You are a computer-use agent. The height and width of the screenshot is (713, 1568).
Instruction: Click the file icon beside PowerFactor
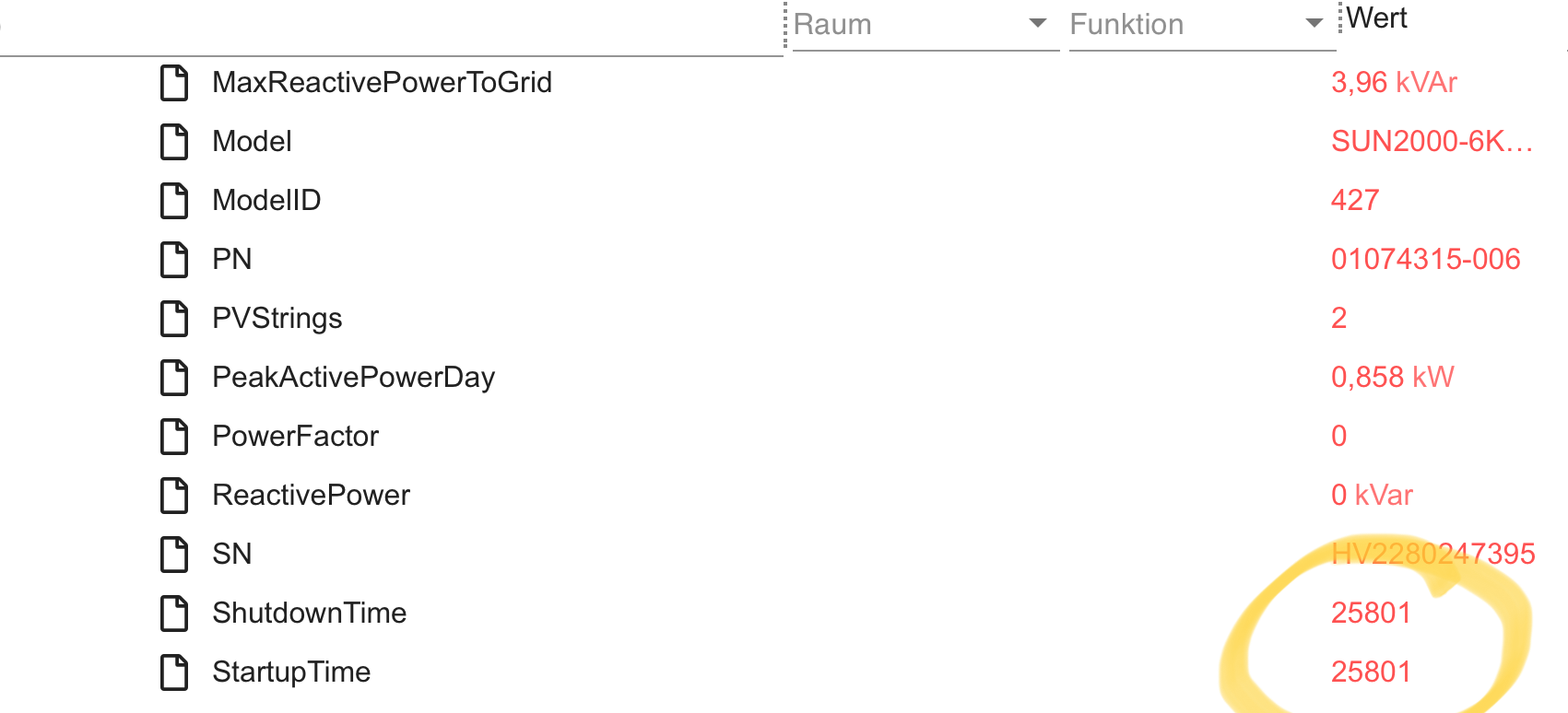pyautogui.click(x=174, y=437)
